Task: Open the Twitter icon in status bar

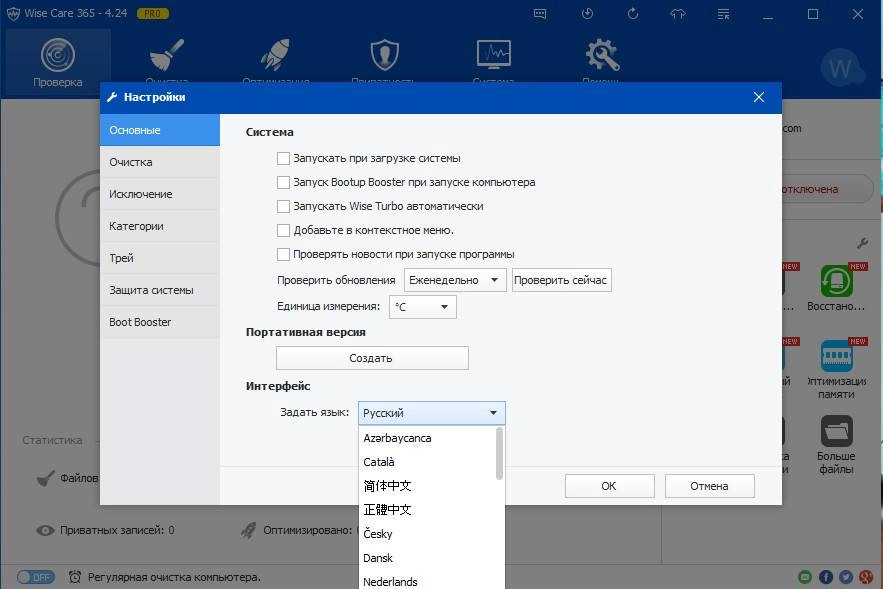Action: [x=846, y=577]
